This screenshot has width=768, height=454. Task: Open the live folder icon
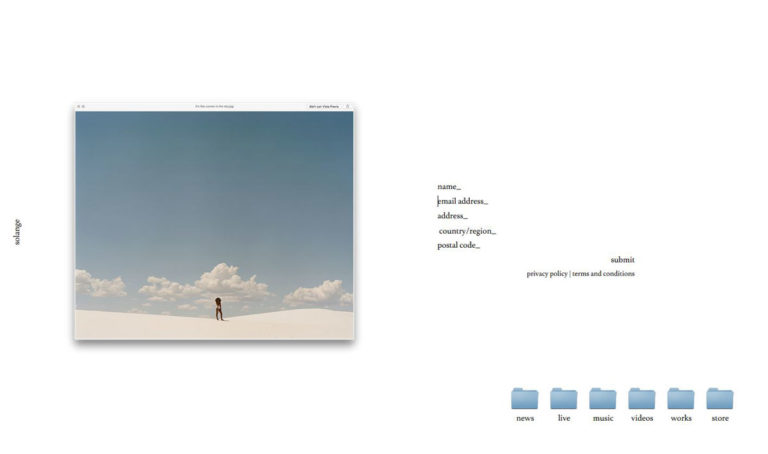coord(564,399)
